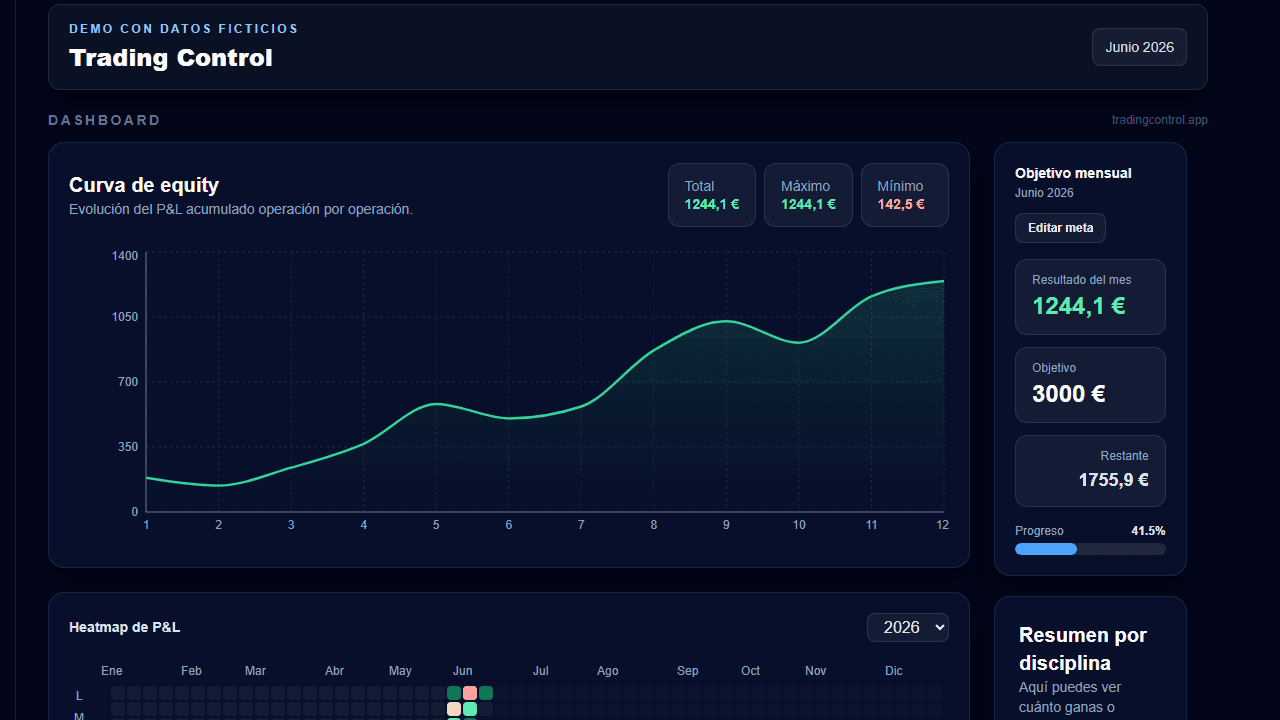Click the light green heatmap cell in row M
Viewport: 1280px width, 720px height.
pyautogui.click(x=470, y=709)
